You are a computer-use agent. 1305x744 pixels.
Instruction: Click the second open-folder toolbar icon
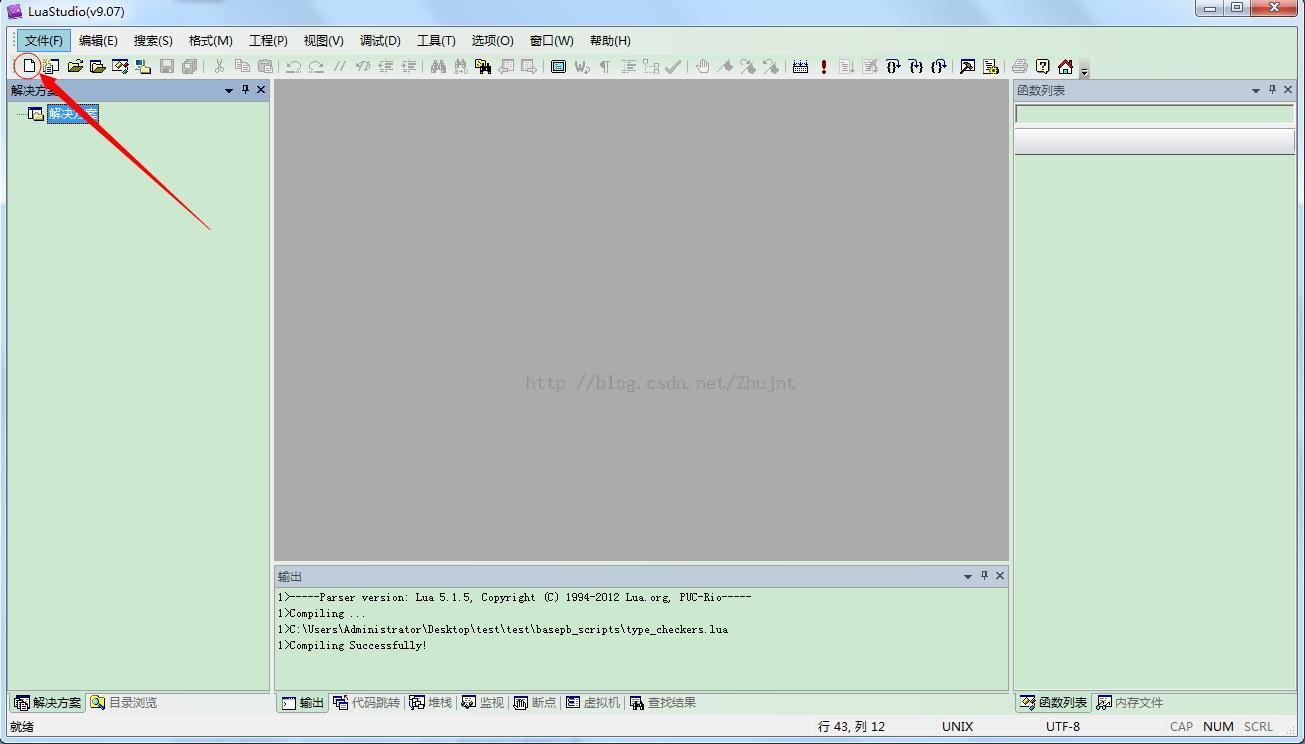98,66
